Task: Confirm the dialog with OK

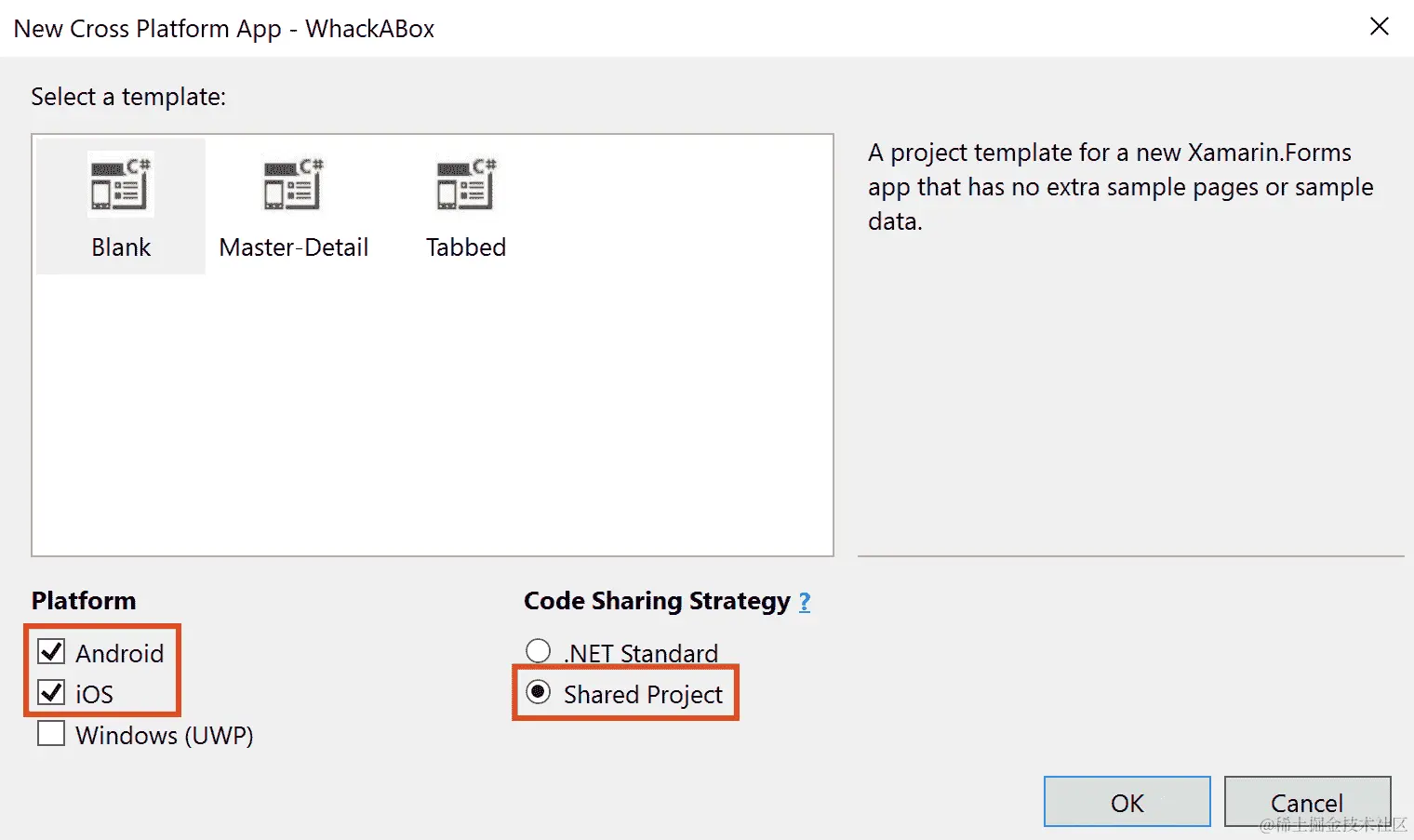Action: [x=1127, y=802]
